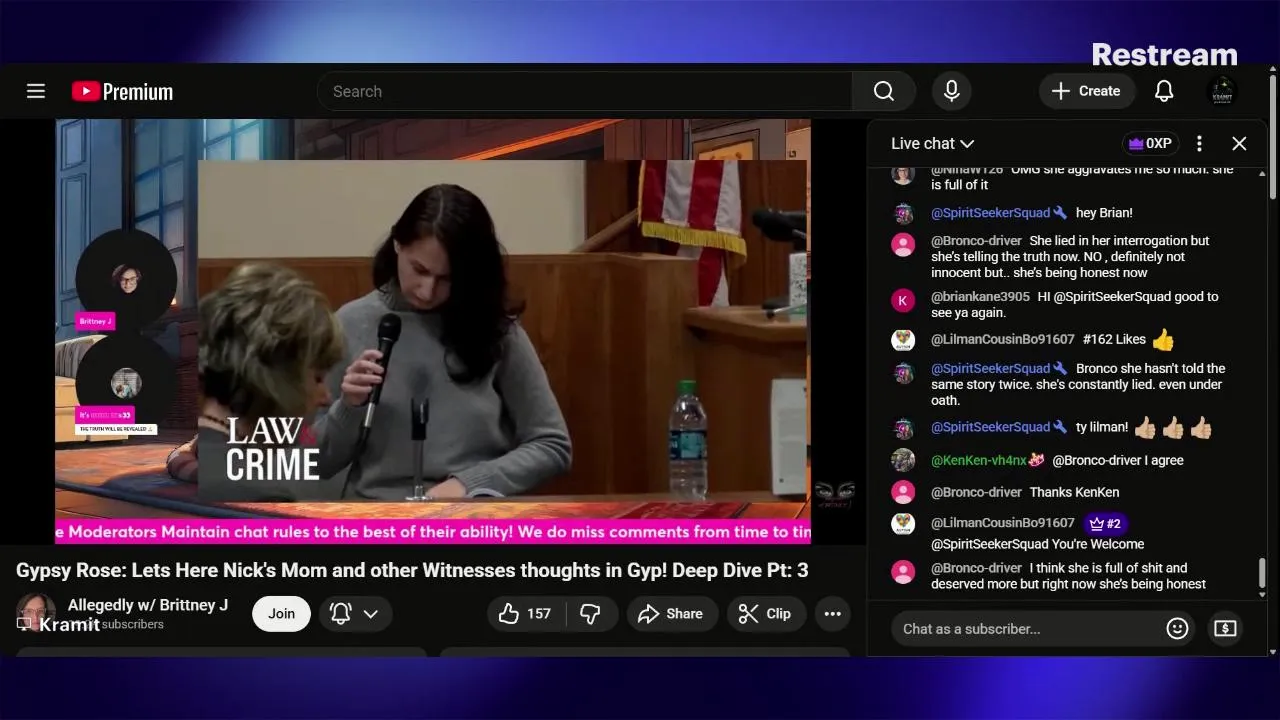Open Super Chat dollar icon
1280x720 pixels.
click(x=1225, y=628)
